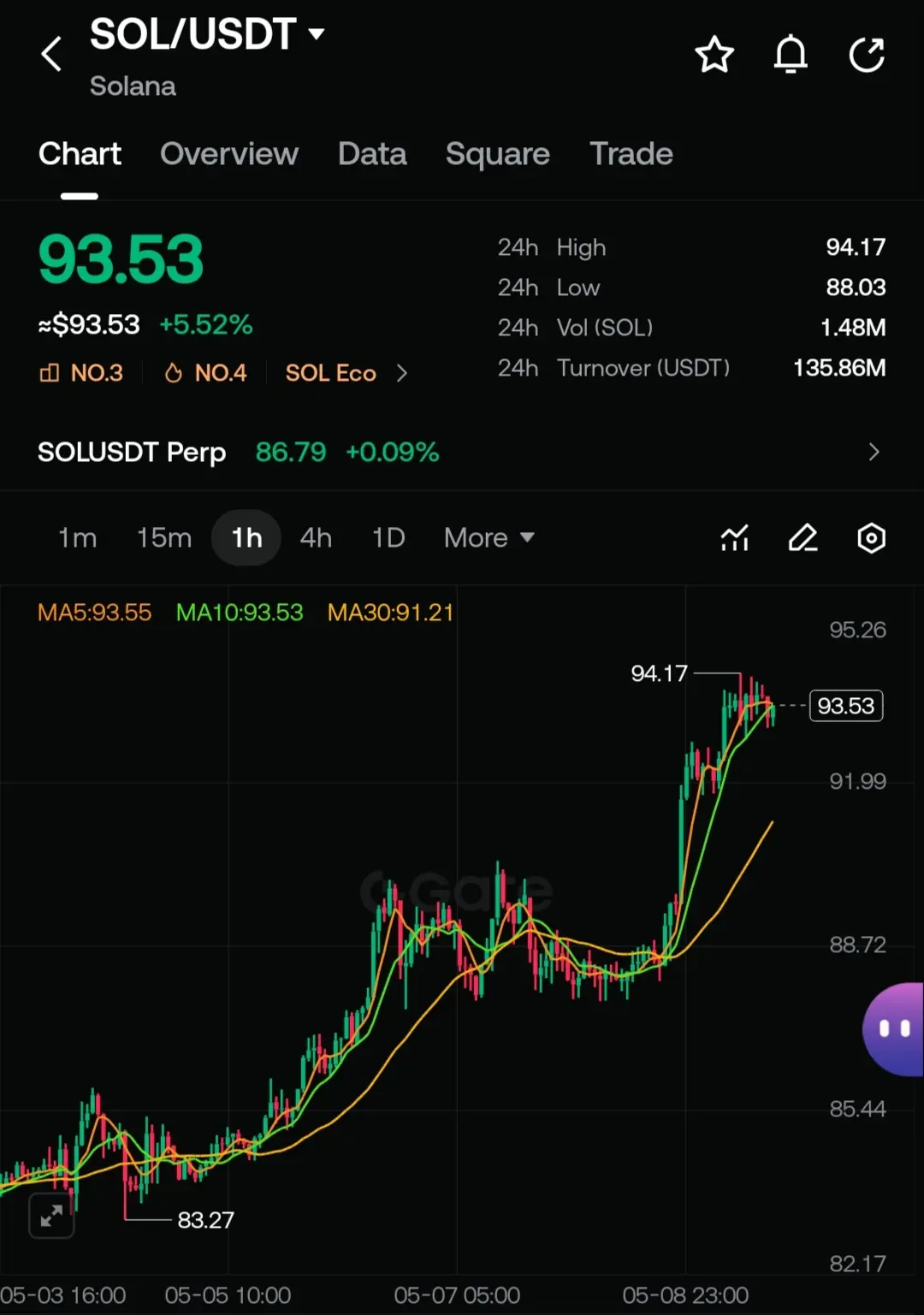Tap the 24h Low value 88.03

[x=856, y=287]
